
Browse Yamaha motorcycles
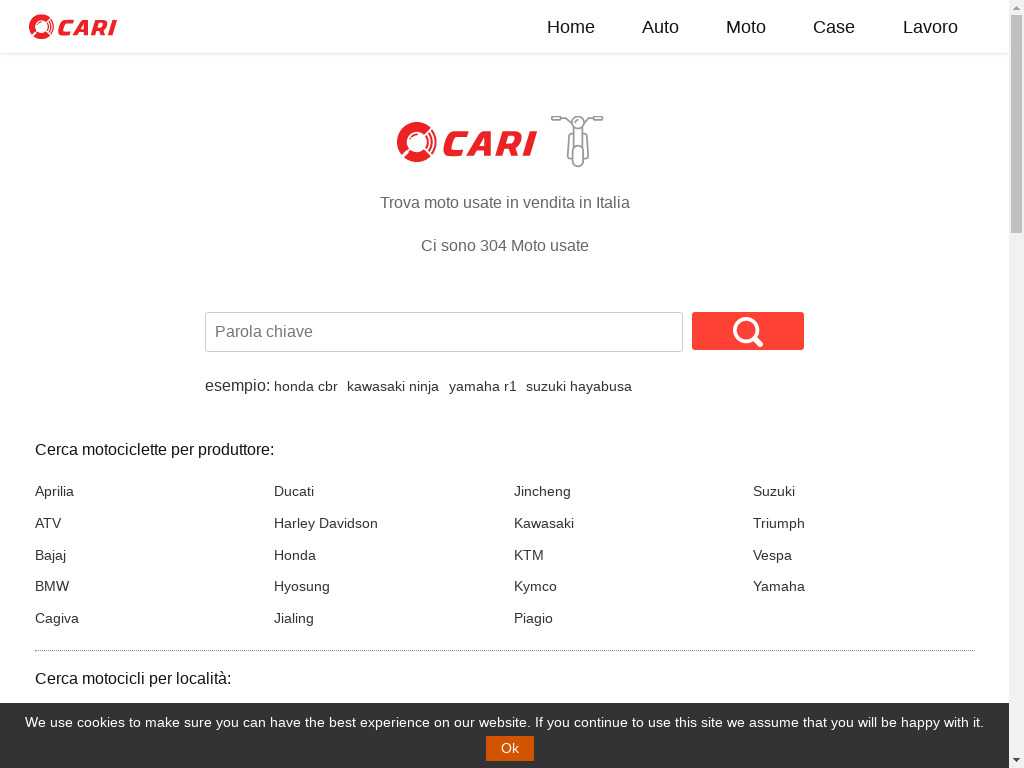click(778, 586)
